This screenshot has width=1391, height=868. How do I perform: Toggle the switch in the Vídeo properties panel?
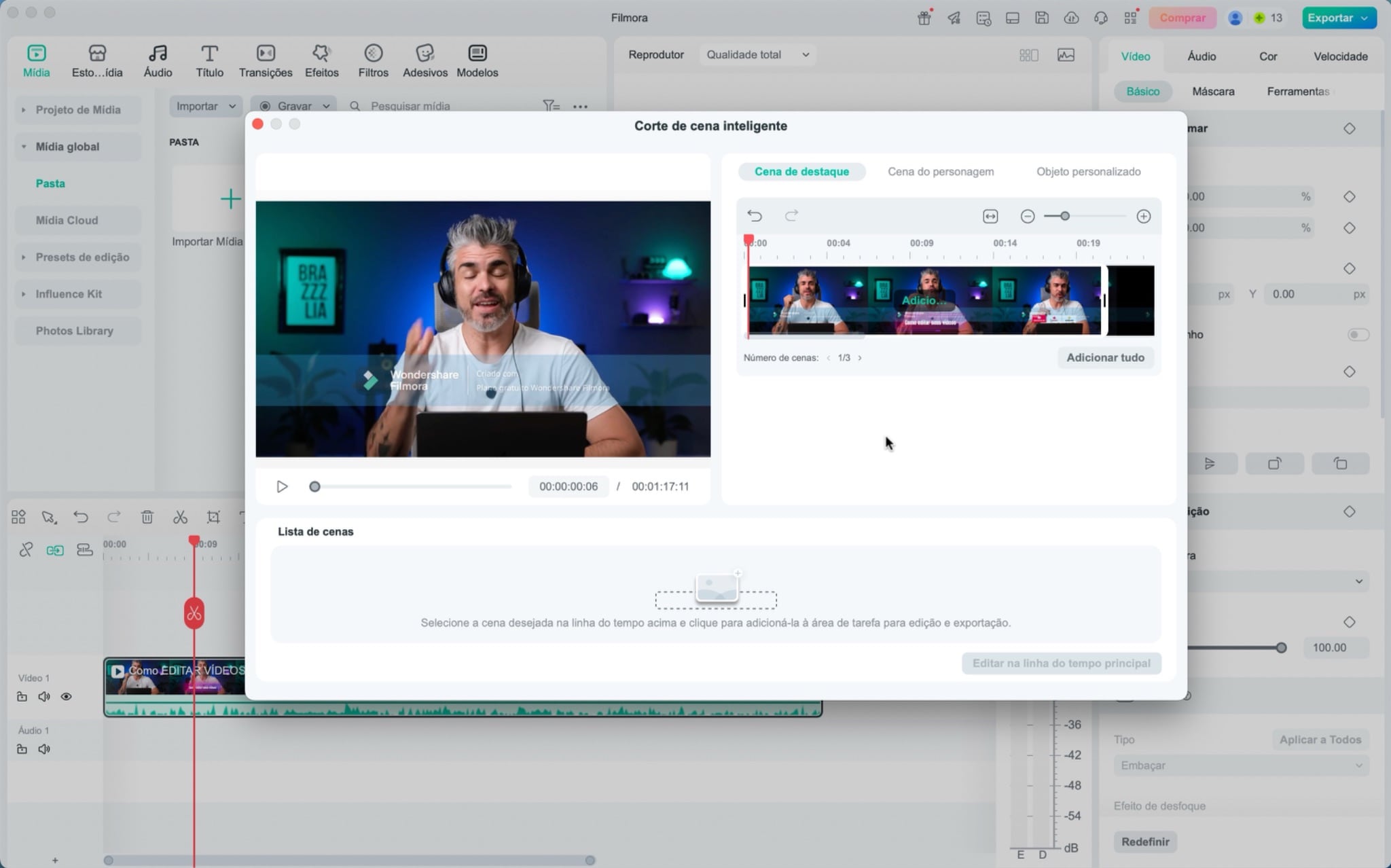[x=1358, y=334]
